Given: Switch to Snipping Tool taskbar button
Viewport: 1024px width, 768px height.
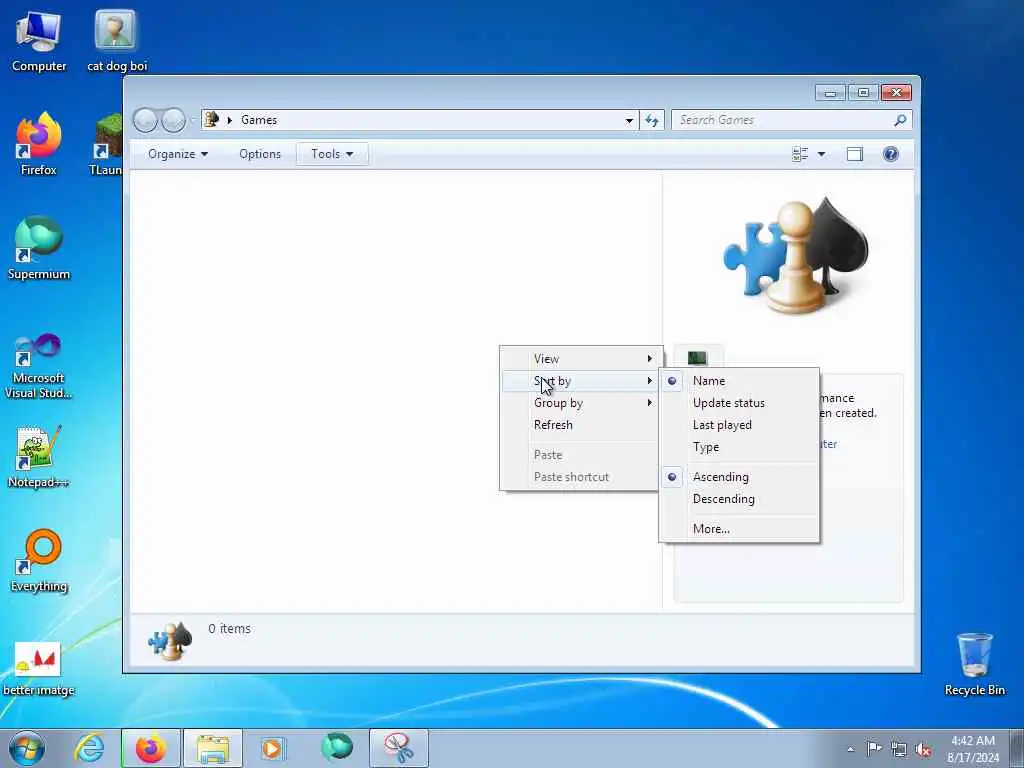Looking at the screenshot, I should [x=399, y=748].
